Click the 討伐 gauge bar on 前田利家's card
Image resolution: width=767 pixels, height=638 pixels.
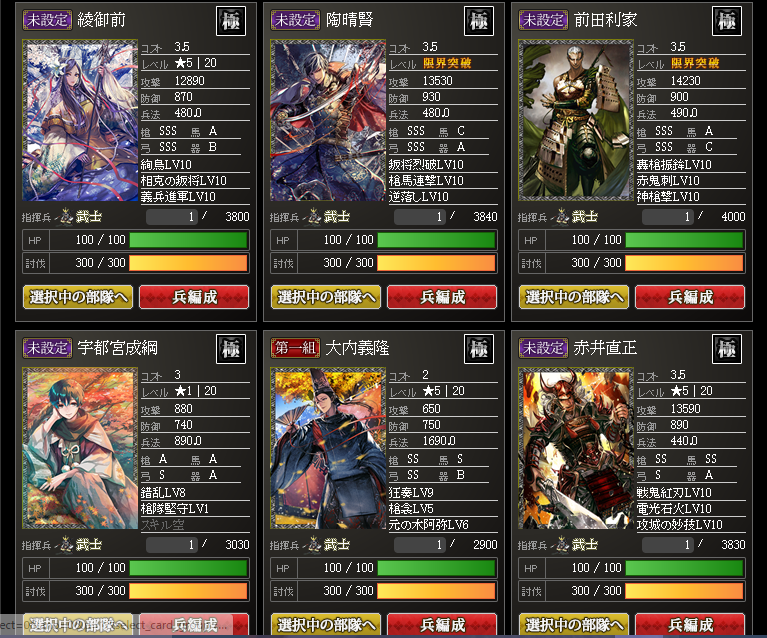point(684,263)
